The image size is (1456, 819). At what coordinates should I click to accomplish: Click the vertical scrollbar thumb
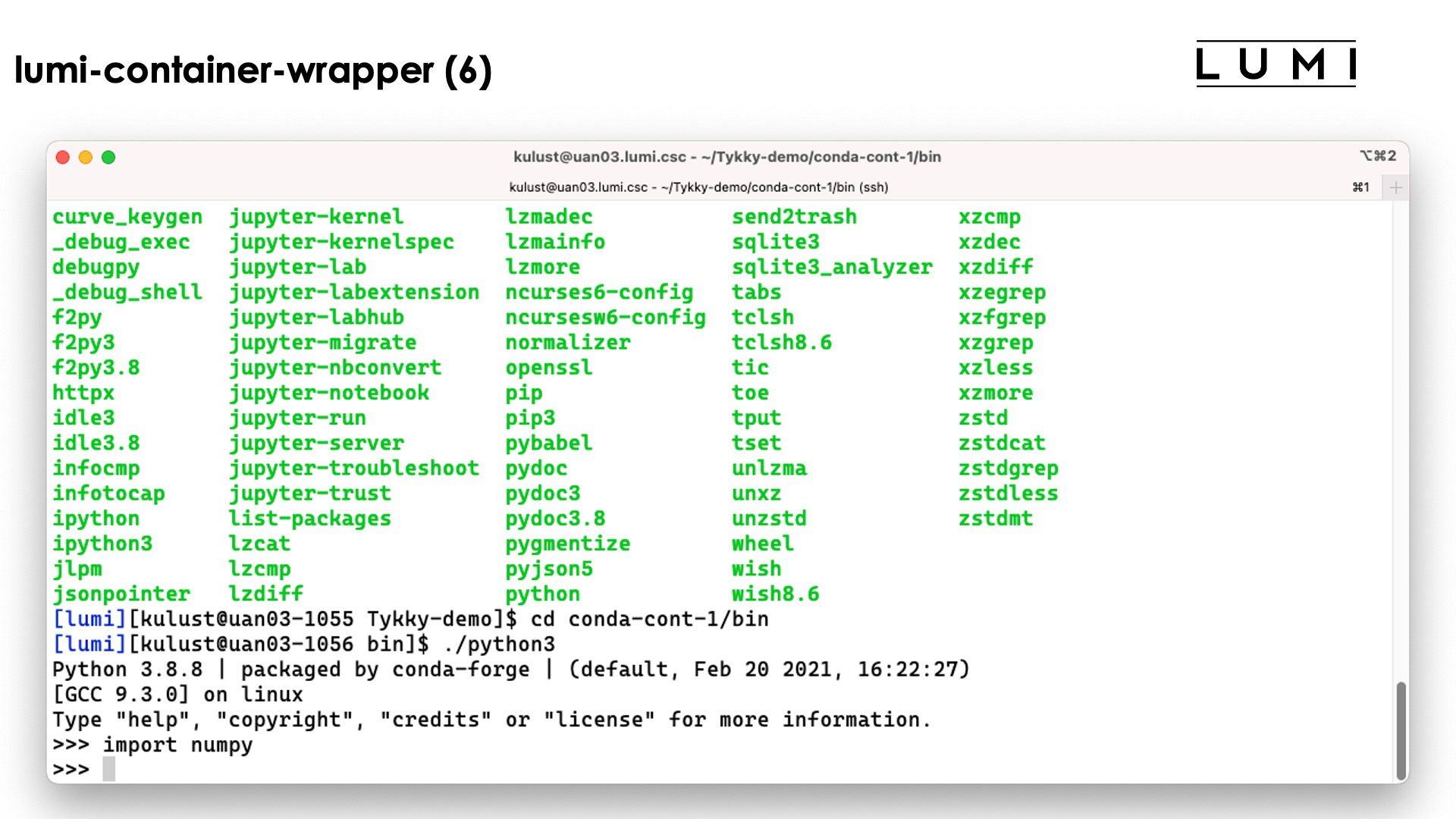(1401, 730)
